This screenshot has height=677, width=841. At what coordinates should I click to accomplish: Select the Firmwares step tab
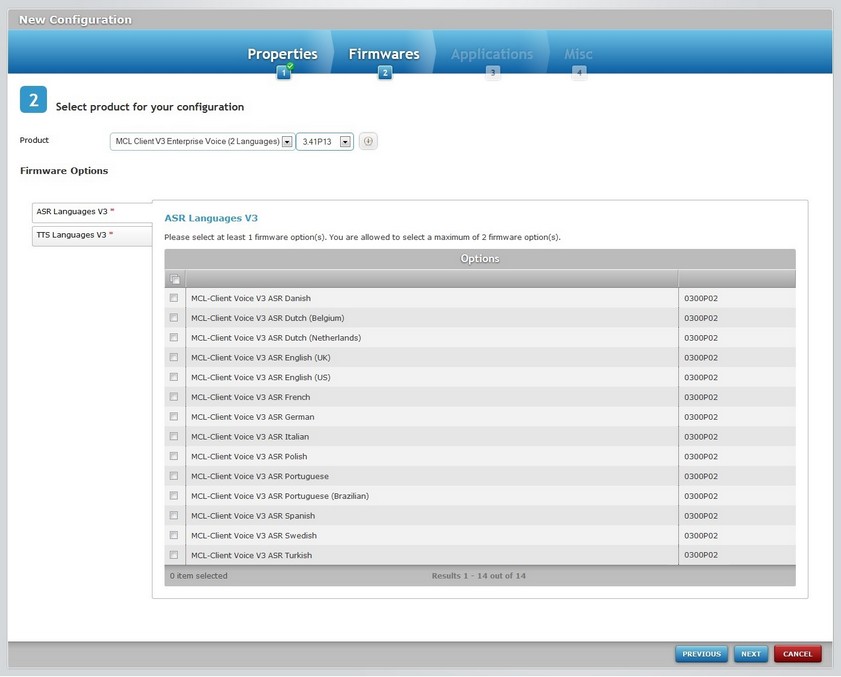[x=384, y=54]
